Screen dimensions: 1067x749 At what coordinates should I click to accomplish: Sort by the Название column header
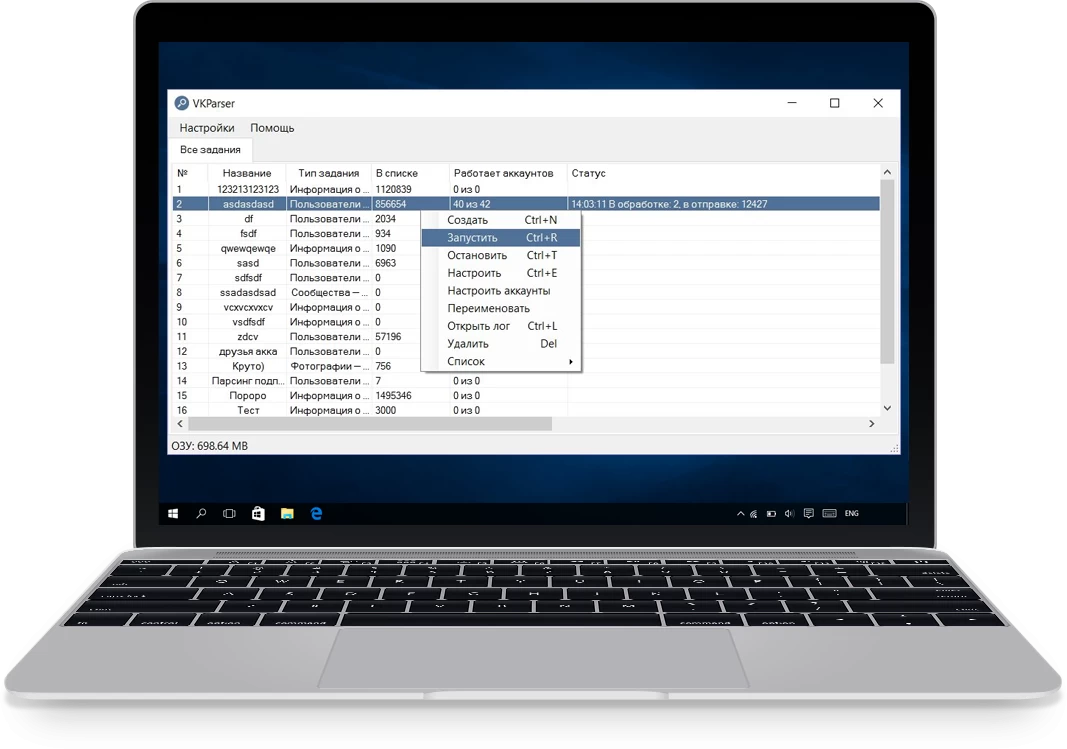pos(246,173)
